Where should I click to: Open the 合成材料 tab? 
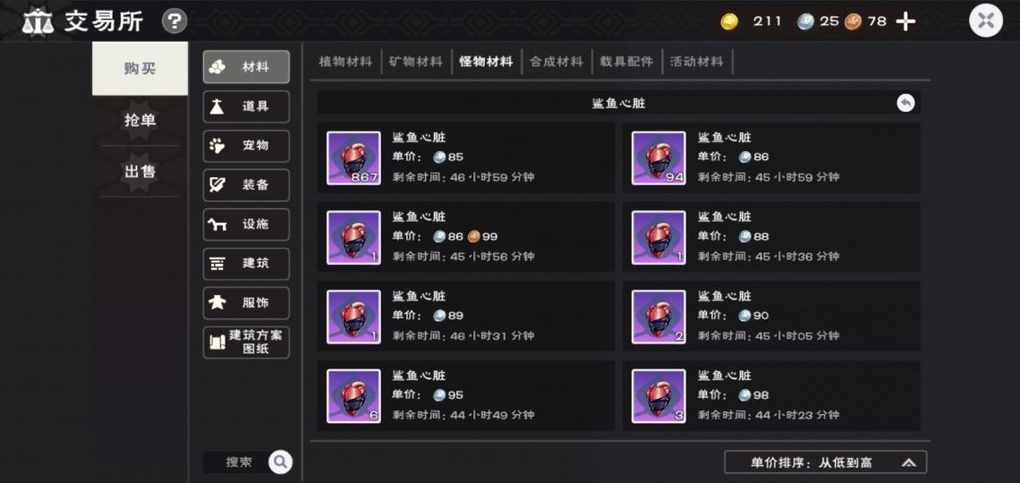coord(556,62)
